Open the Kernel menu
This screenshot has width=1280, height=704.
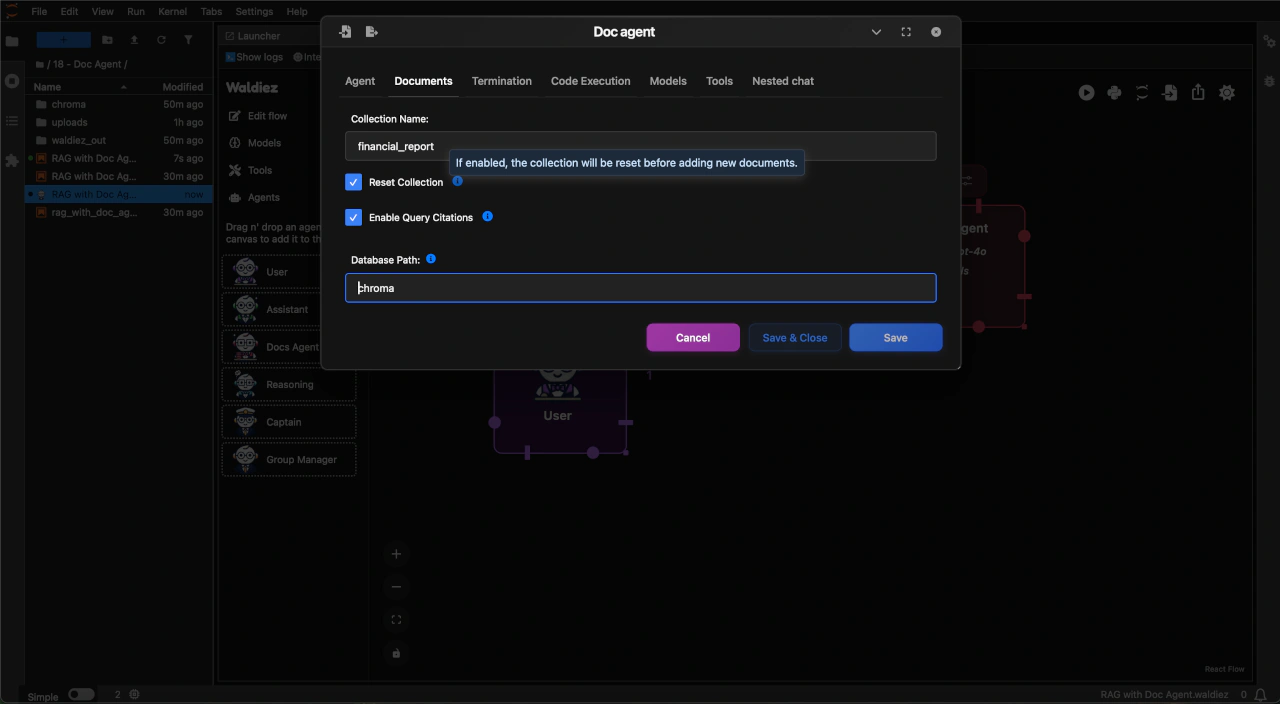172,11
